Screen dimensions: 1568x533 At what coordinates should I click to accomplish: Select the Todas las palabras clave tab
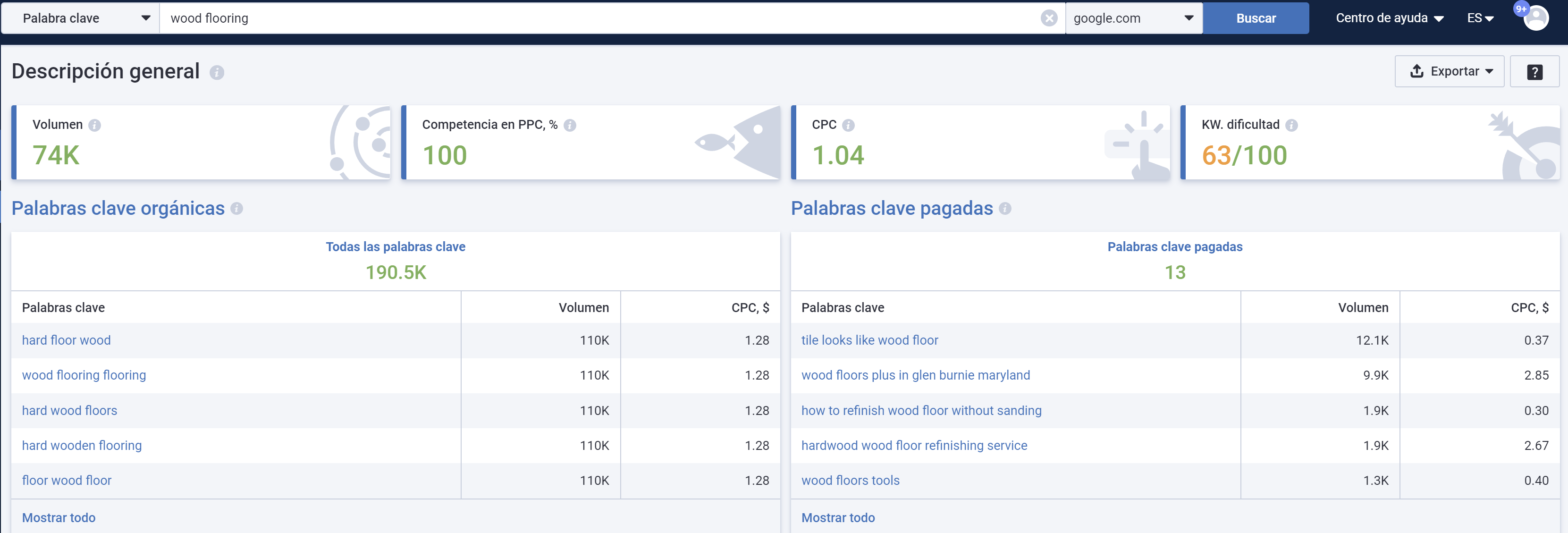[x=395, y=247]
